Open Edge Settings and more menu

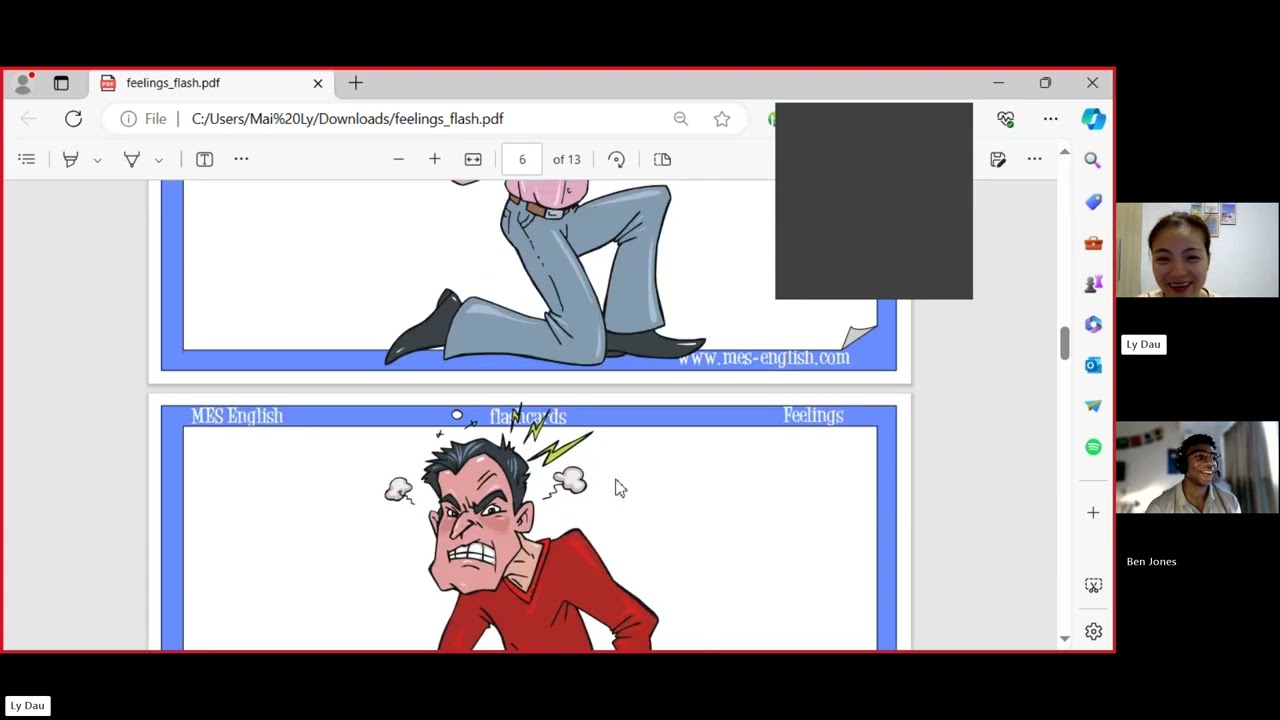point(1051,119)
